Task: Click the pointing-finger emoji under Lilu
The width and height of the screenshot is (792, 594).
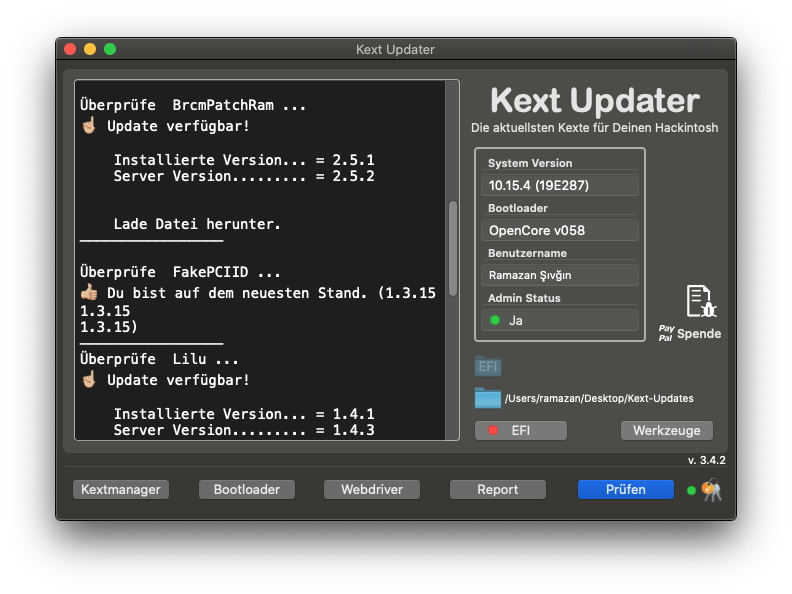Action: pos(89,379)
